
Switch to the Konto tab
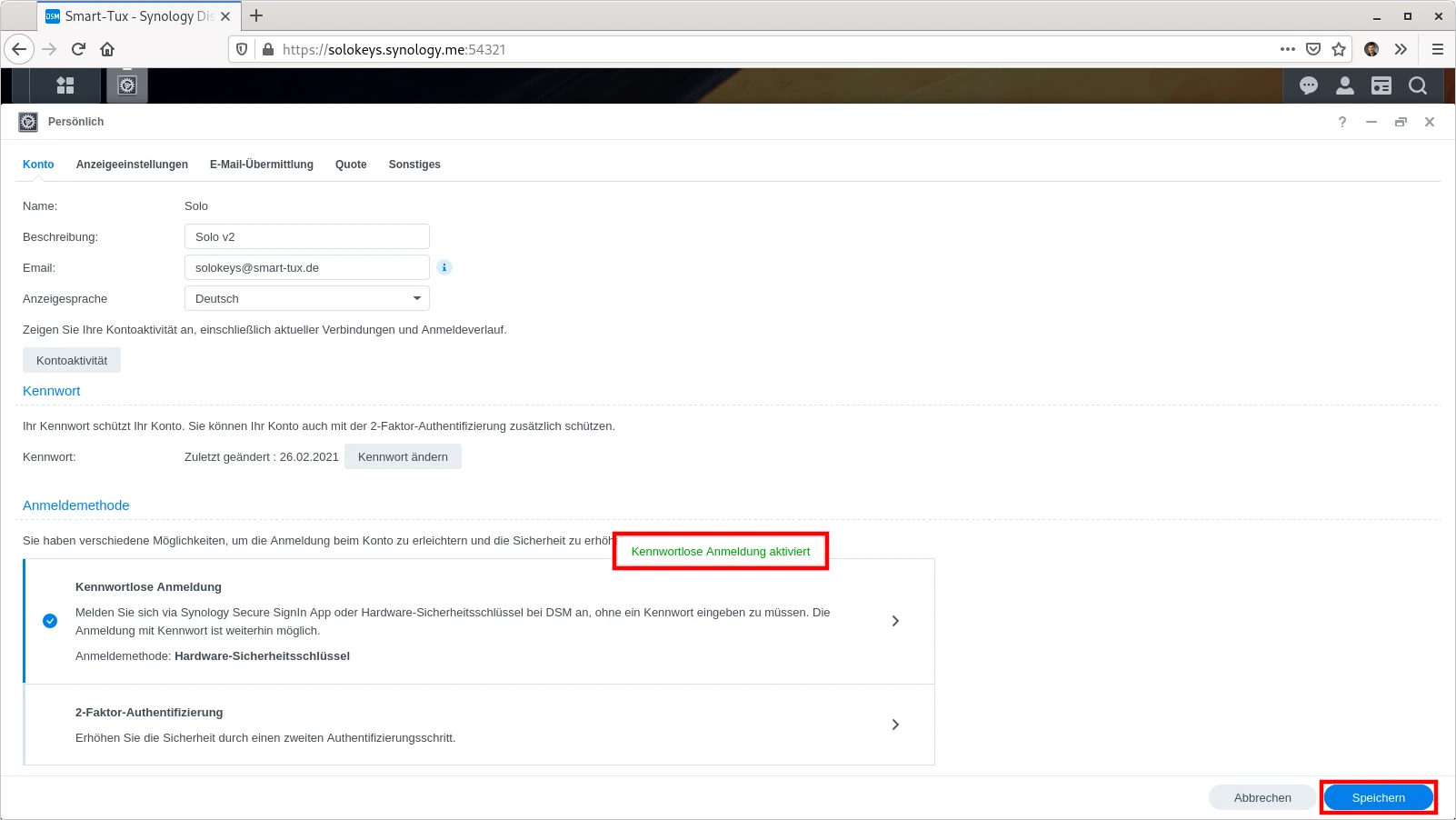(x=38, y=165)
